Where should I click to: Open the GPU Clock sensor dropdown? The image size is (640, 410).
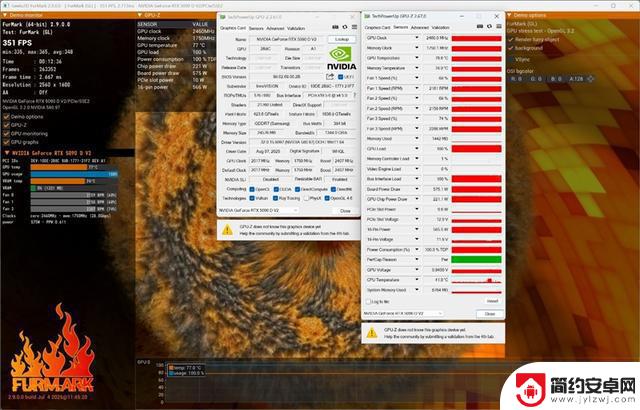[417, 38]
